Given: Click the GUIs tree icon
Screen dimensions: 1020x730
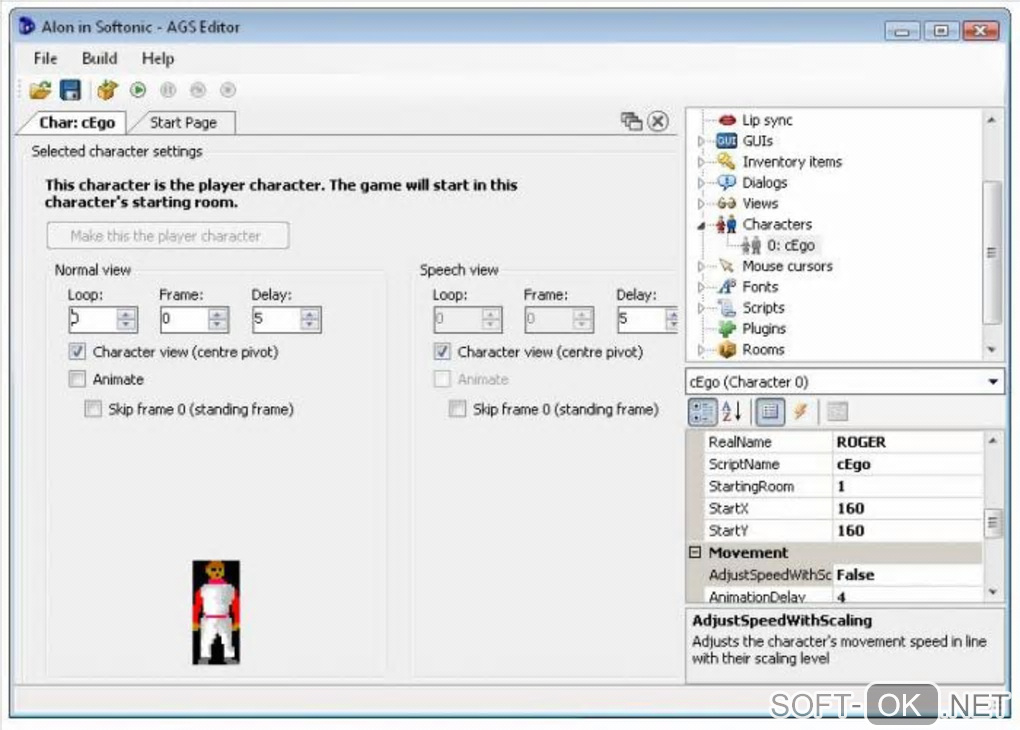Looking at the screenshot, I should 726,141.
